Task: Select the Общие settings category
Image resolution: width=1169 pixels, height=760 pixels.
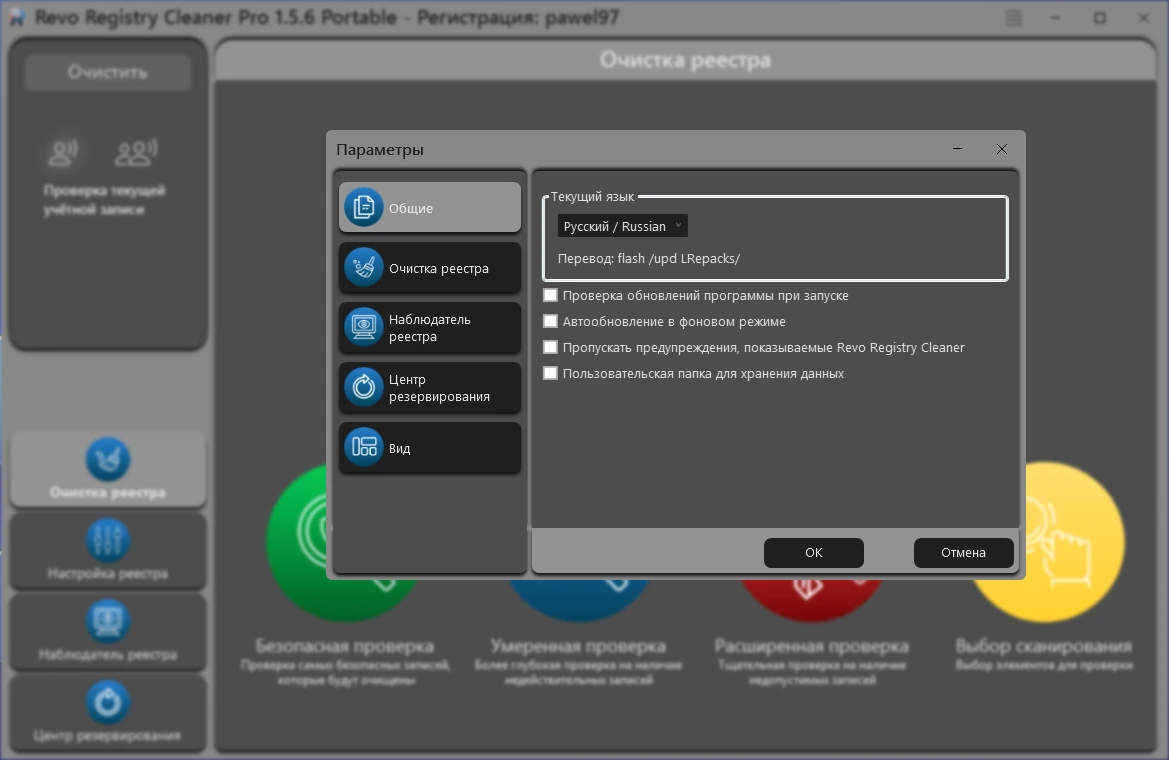Action: click(429, 207)
